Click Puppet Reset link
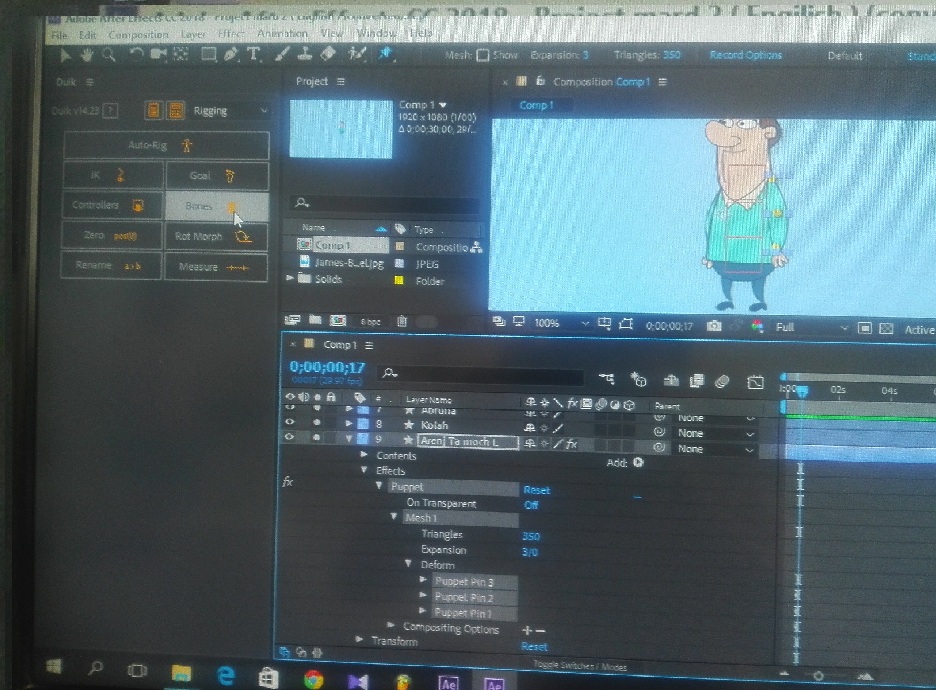 [x=536, y=490]
